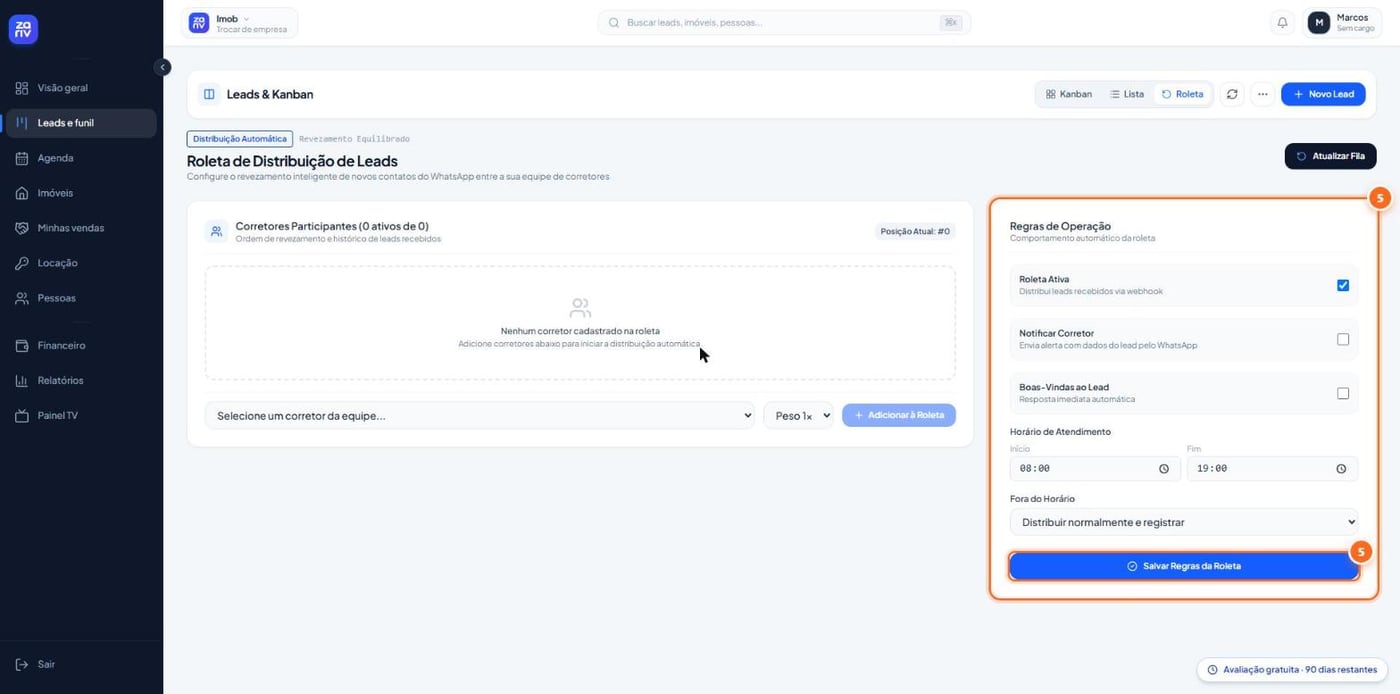Click the clock icon in Início time field

click(x=1164, y=468)
